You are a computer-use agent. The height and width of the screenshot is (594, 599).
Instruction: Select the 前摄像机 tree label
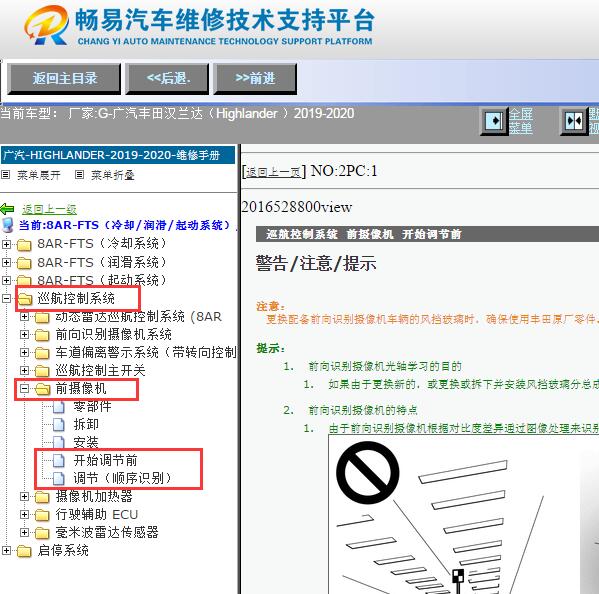81,388
